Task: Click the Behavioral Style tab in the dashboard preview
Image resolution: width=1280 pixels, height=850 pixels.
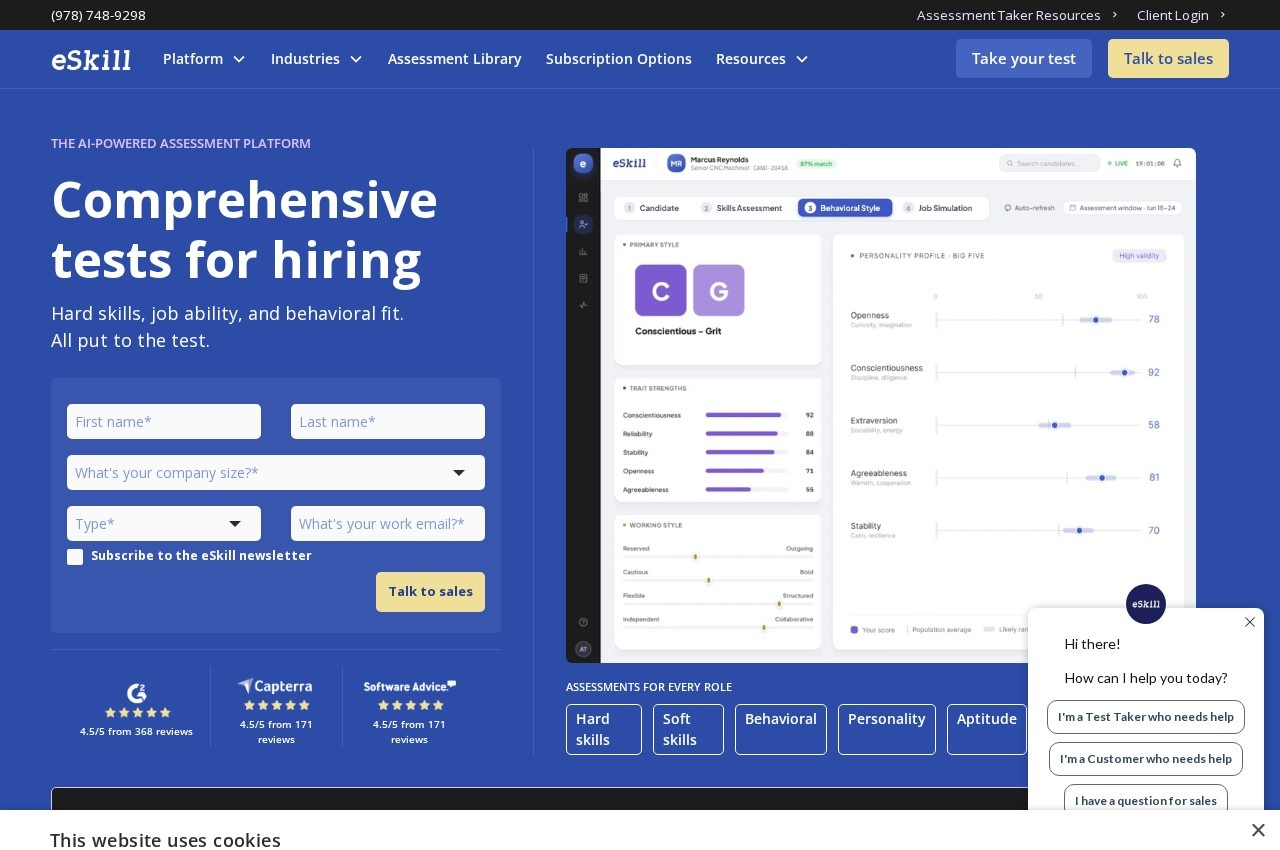Action: [x=843, y=208]
